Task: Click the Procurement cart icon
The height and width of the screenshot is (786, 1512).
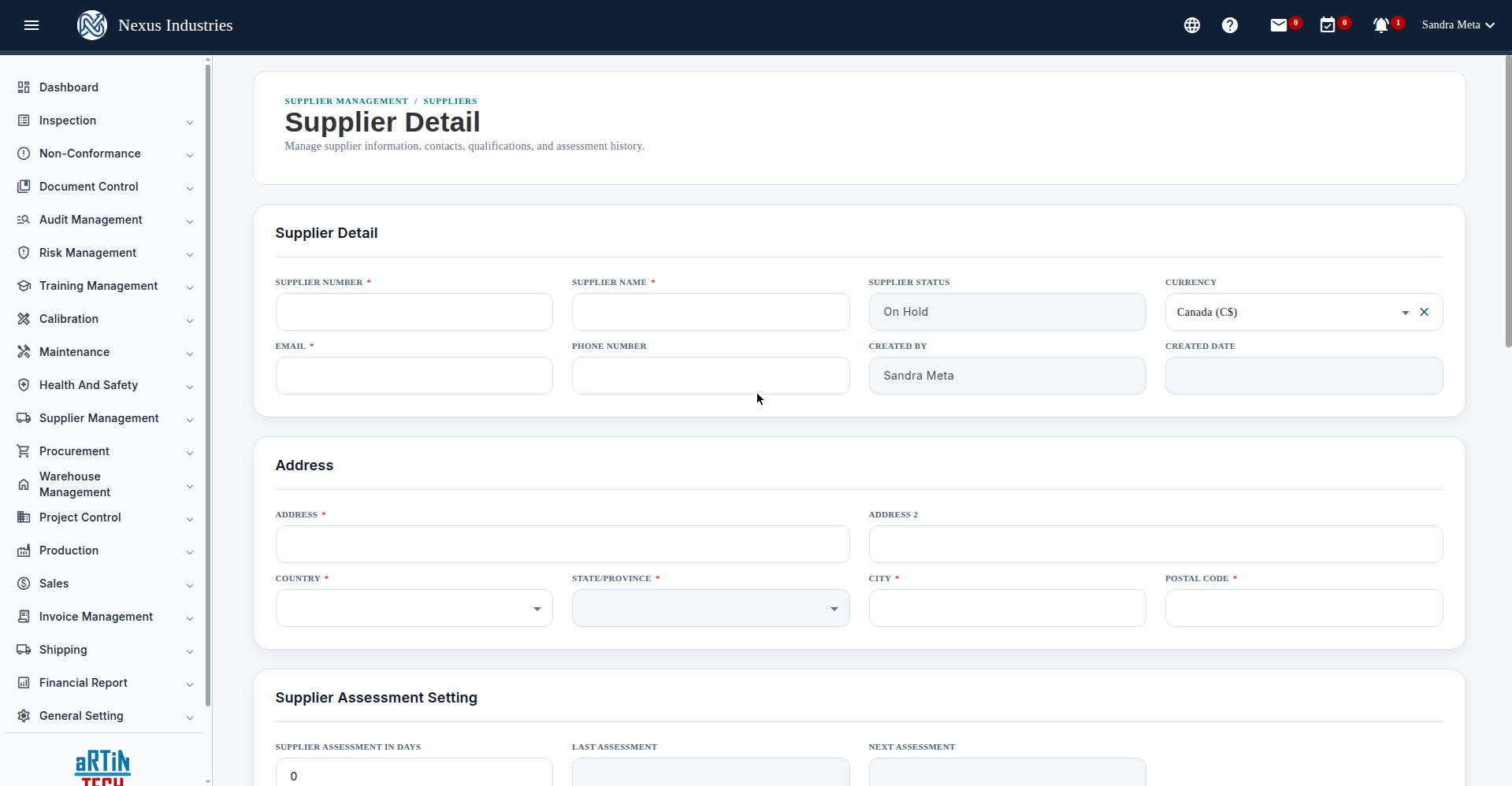Action: (x=24, y=451)
